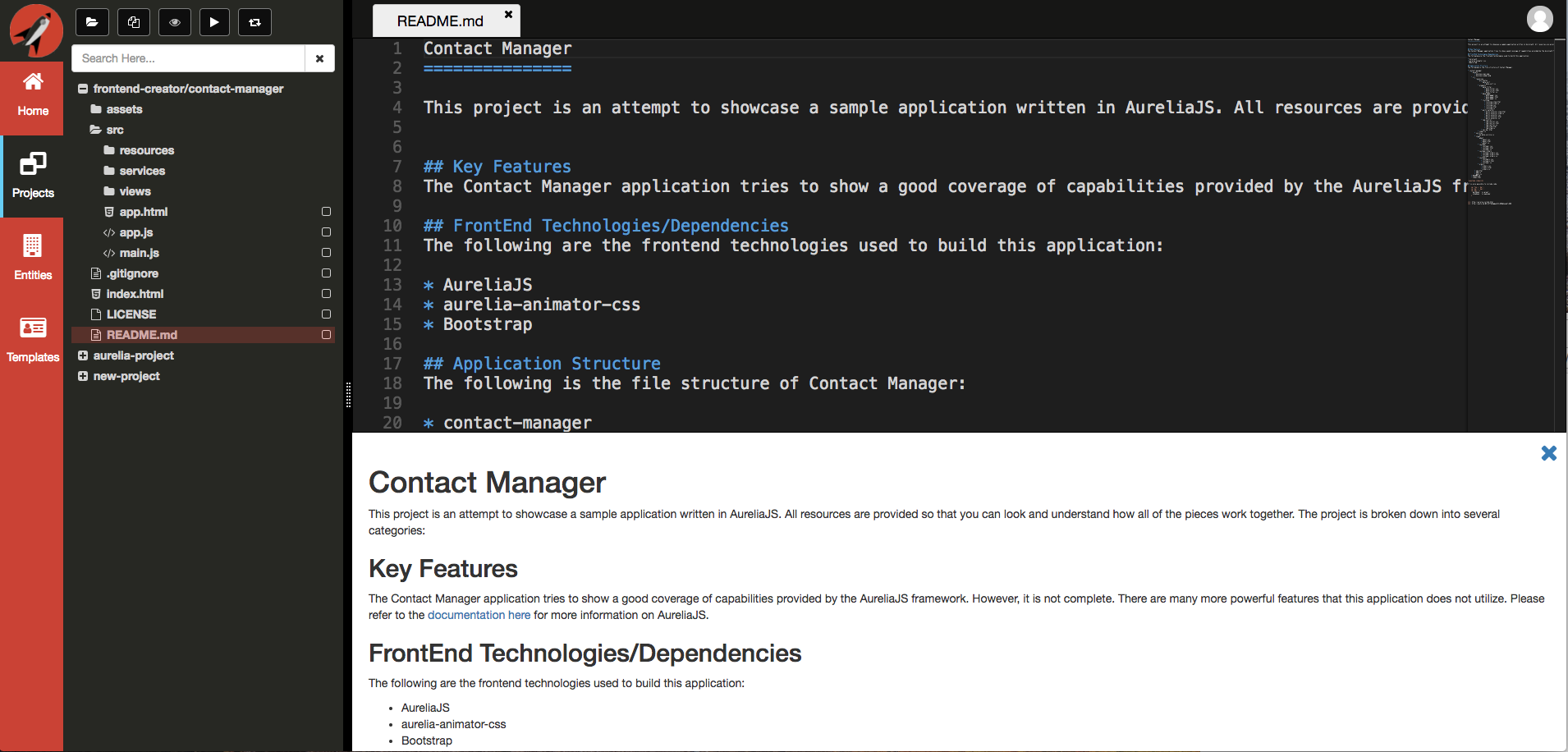The height and width of the screenshot is (752, 1568).
Task: Expand the aurelia-project tree node
Action: coord(83,355)
